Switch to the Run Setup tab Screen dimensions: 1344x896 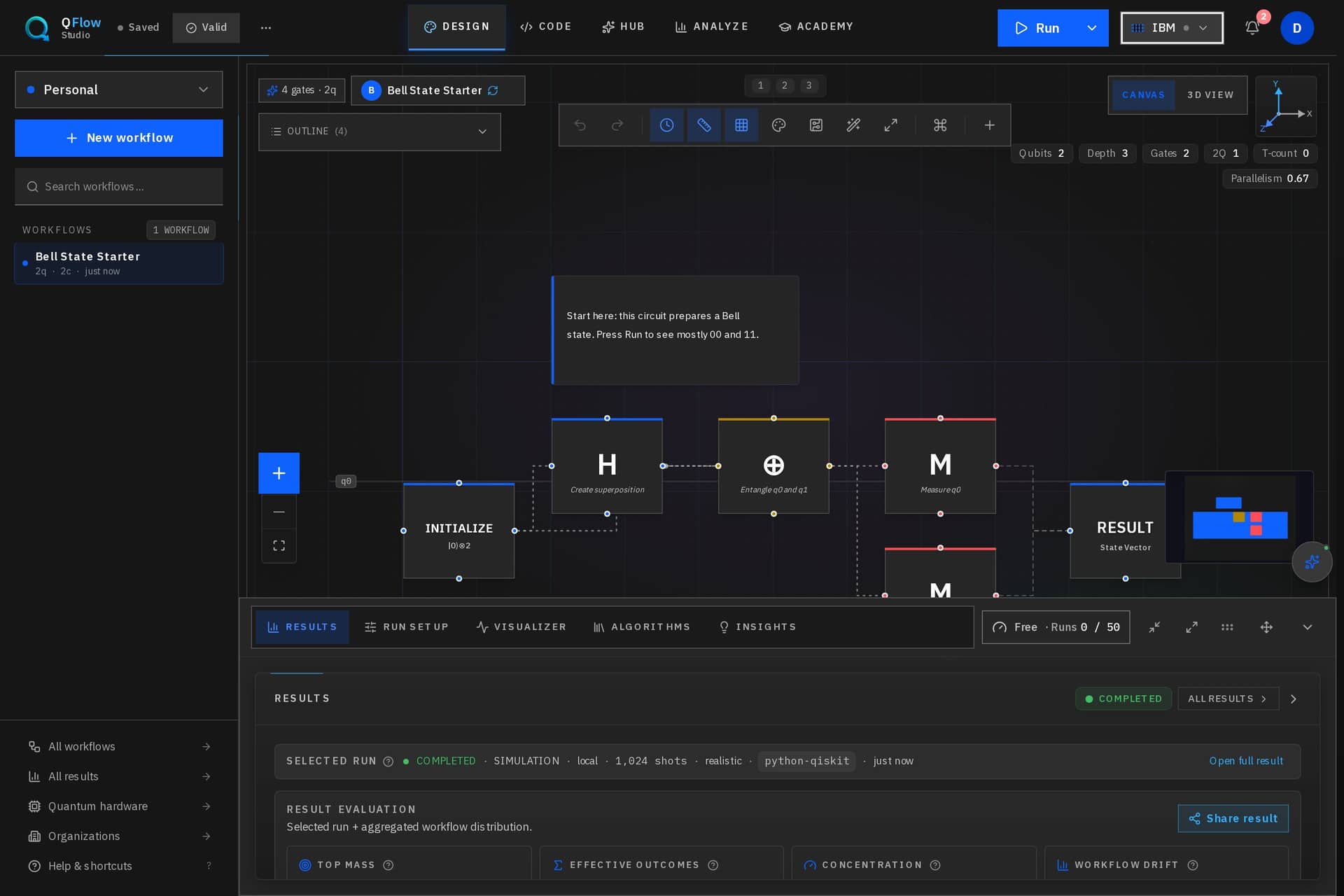[406, 627]
